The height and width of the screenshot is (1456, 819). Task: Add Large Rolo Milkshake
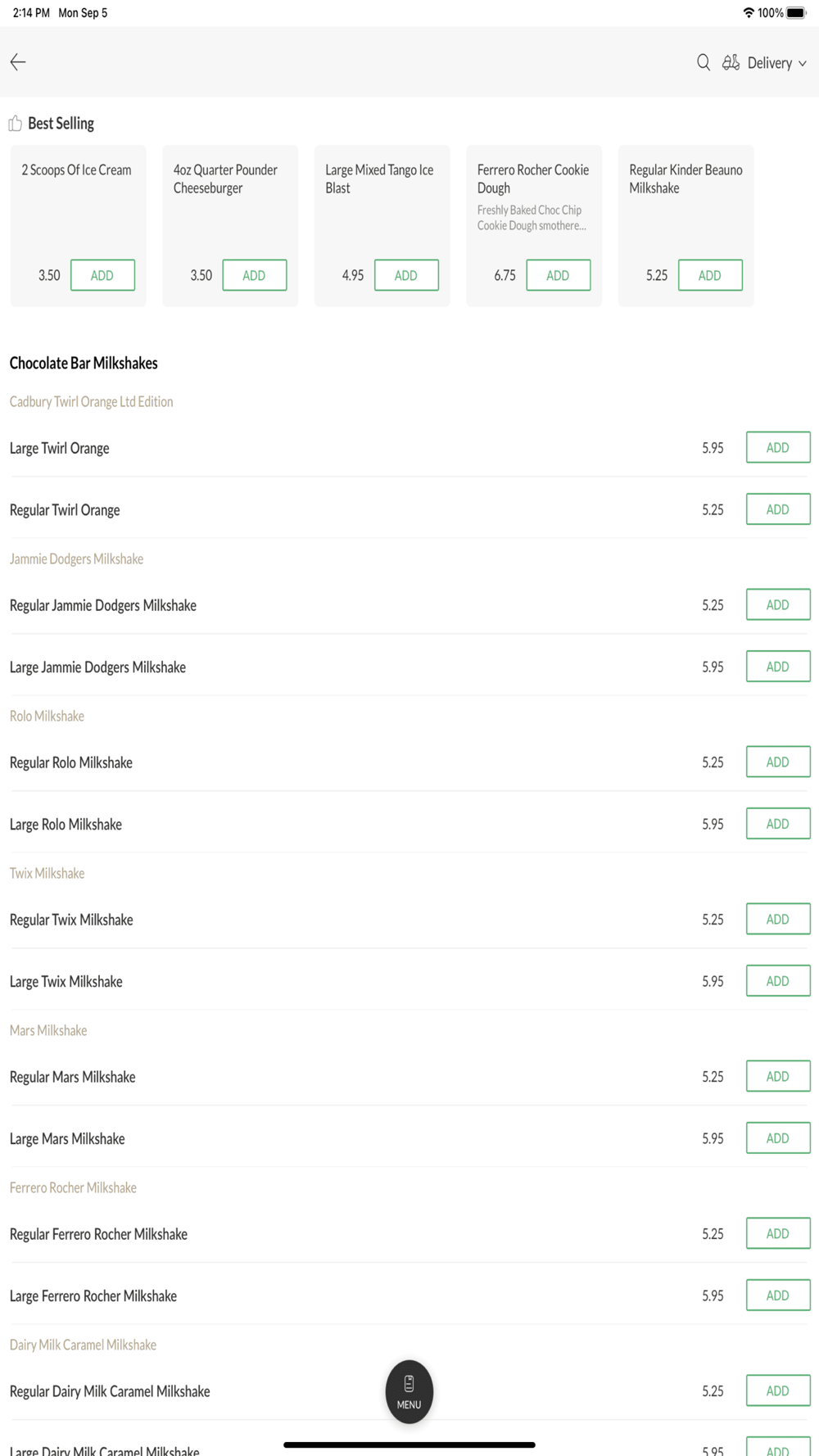point(777,824)
